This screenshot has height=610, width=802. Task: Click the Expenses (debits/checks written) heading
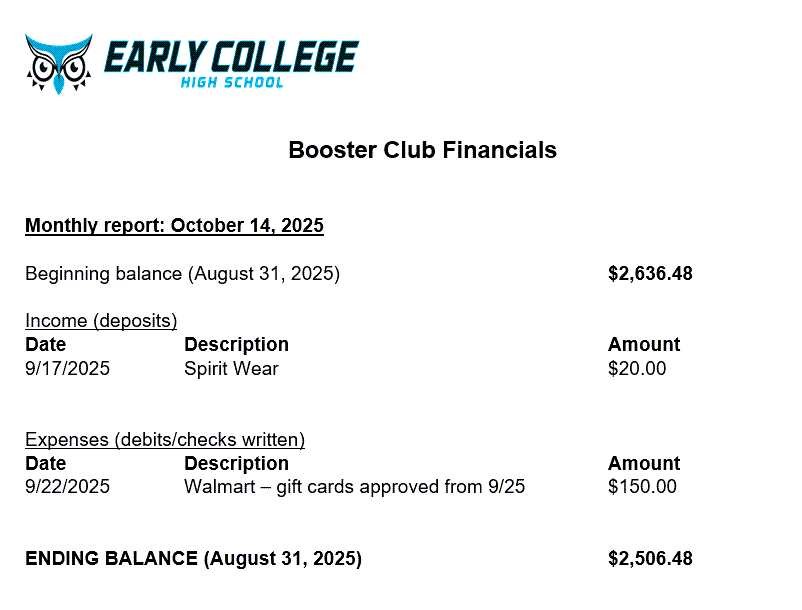tap(165, 440)
